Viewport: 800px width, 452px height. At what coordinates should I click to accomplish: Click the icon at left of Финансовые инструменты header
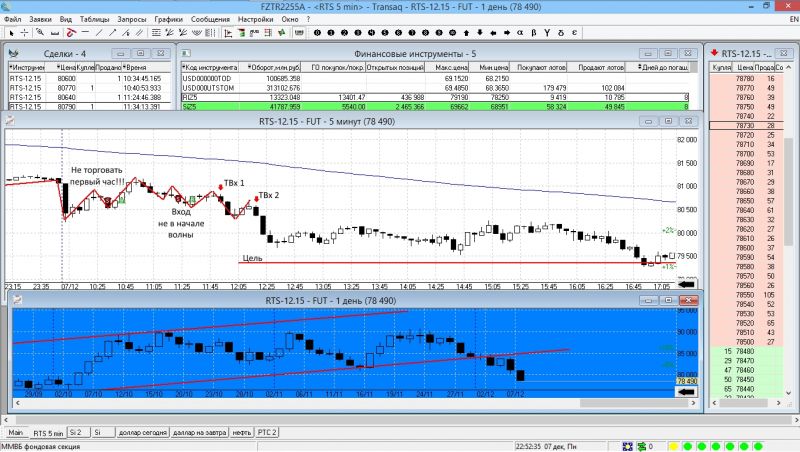tap(186, 53)
